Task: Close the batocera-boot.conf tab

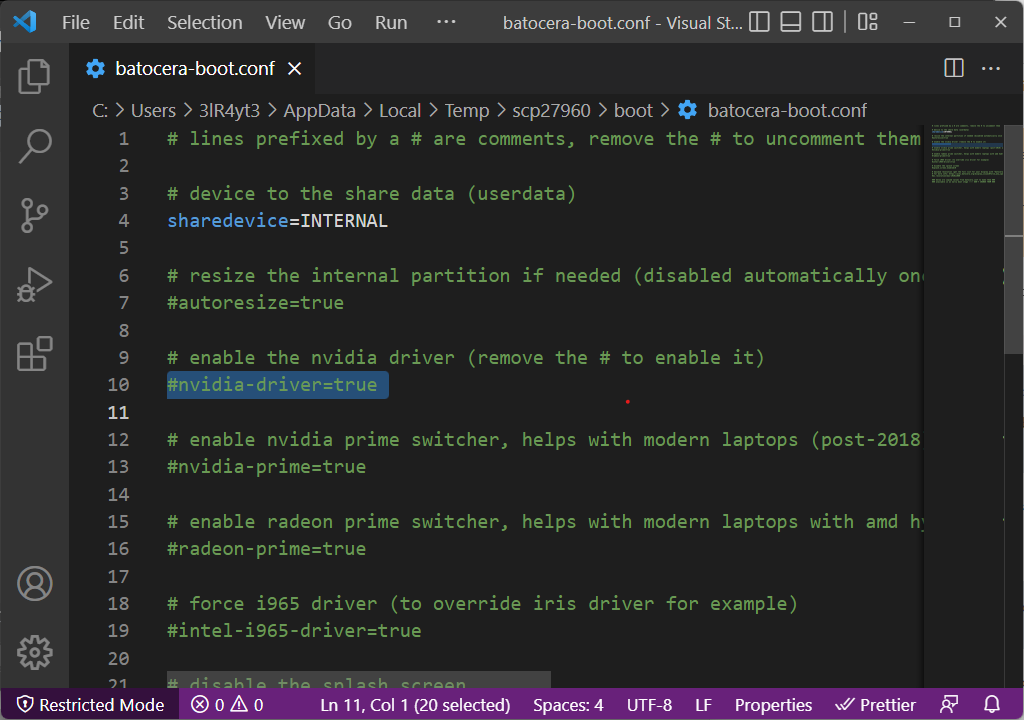Action: 295,69
